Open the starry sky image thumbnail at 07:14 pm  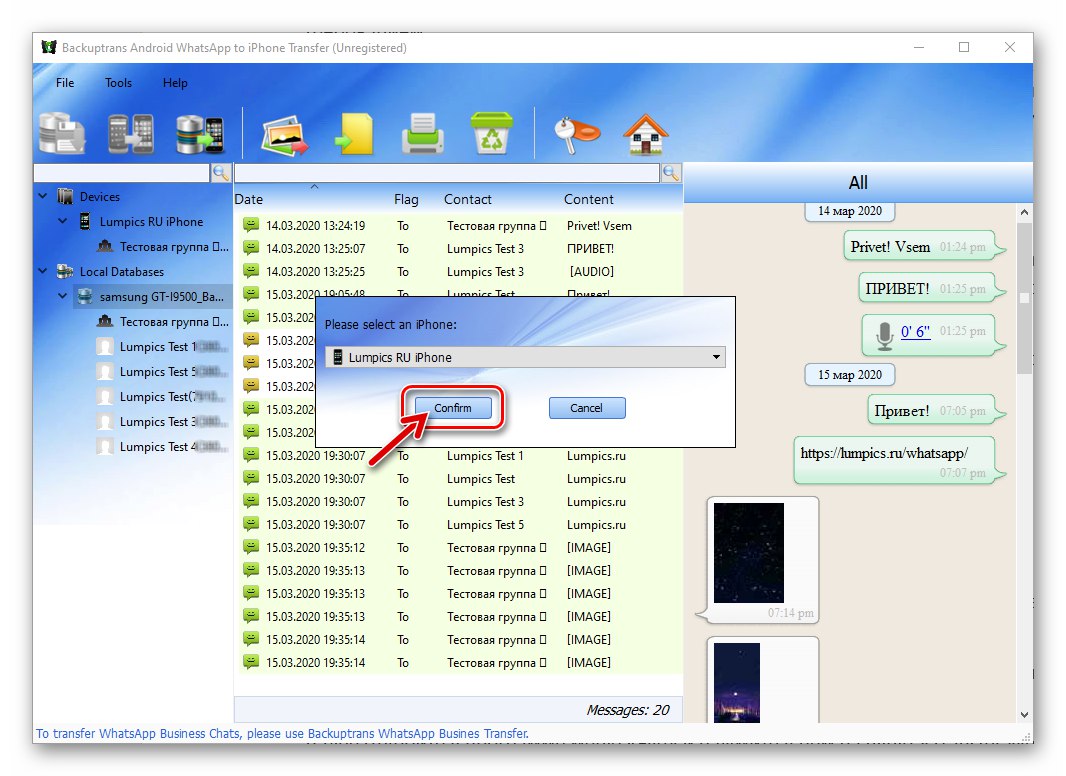point(749,553)
